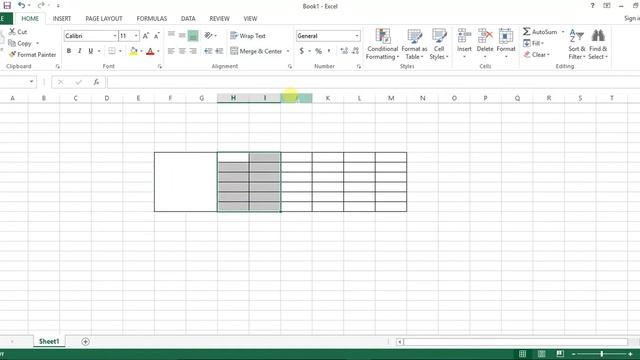
Task: Apply Accounting dollar number format
Action: [302, 51]
